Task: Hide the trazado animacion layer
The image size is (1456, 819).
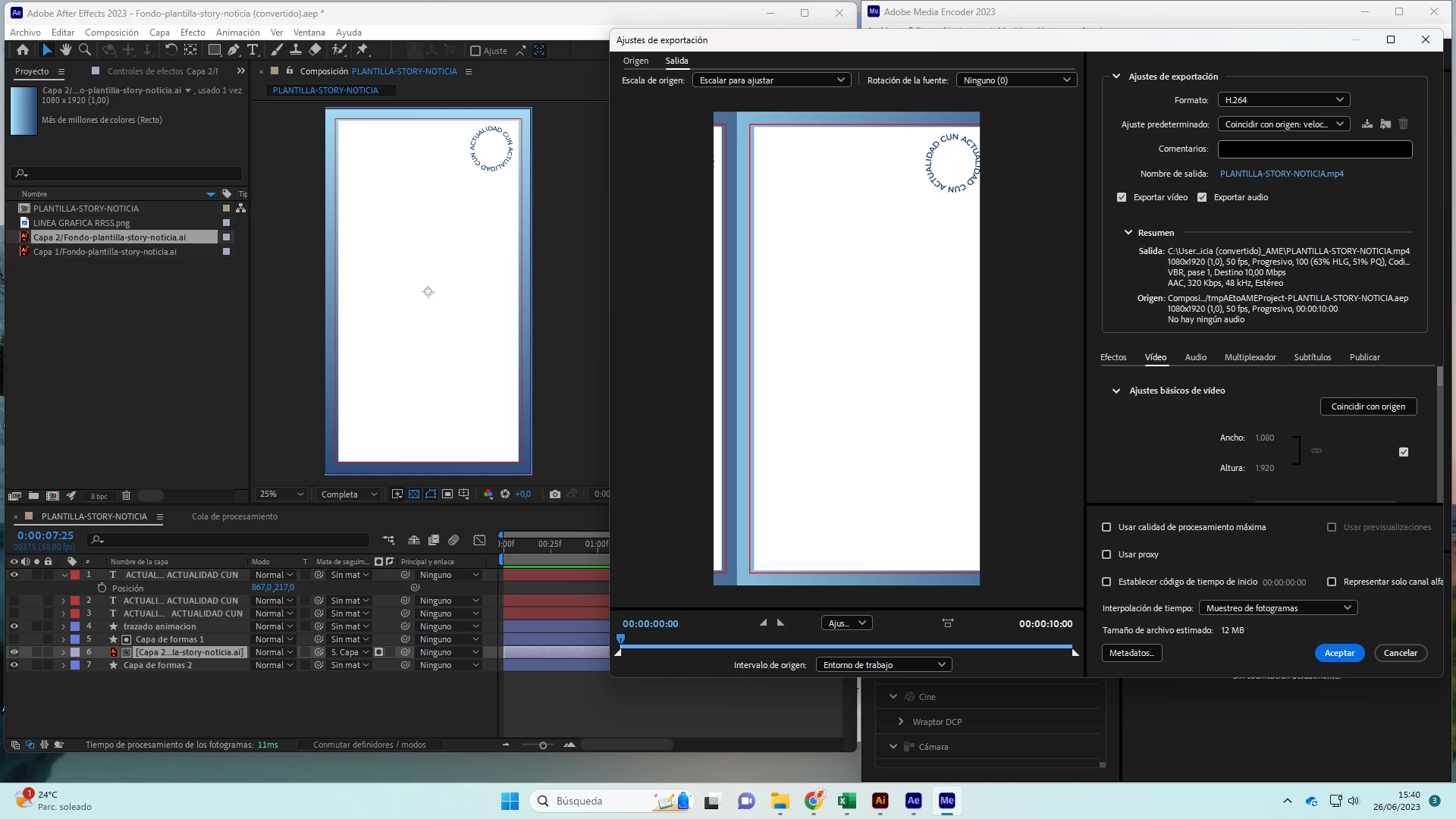Action: (14, 626)
